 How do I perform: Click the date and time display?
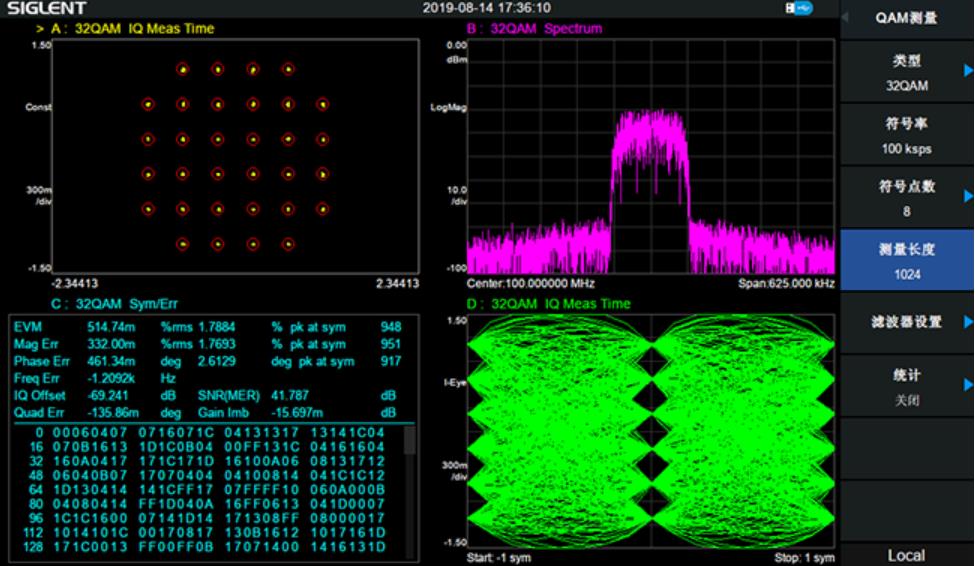[486, 8]
